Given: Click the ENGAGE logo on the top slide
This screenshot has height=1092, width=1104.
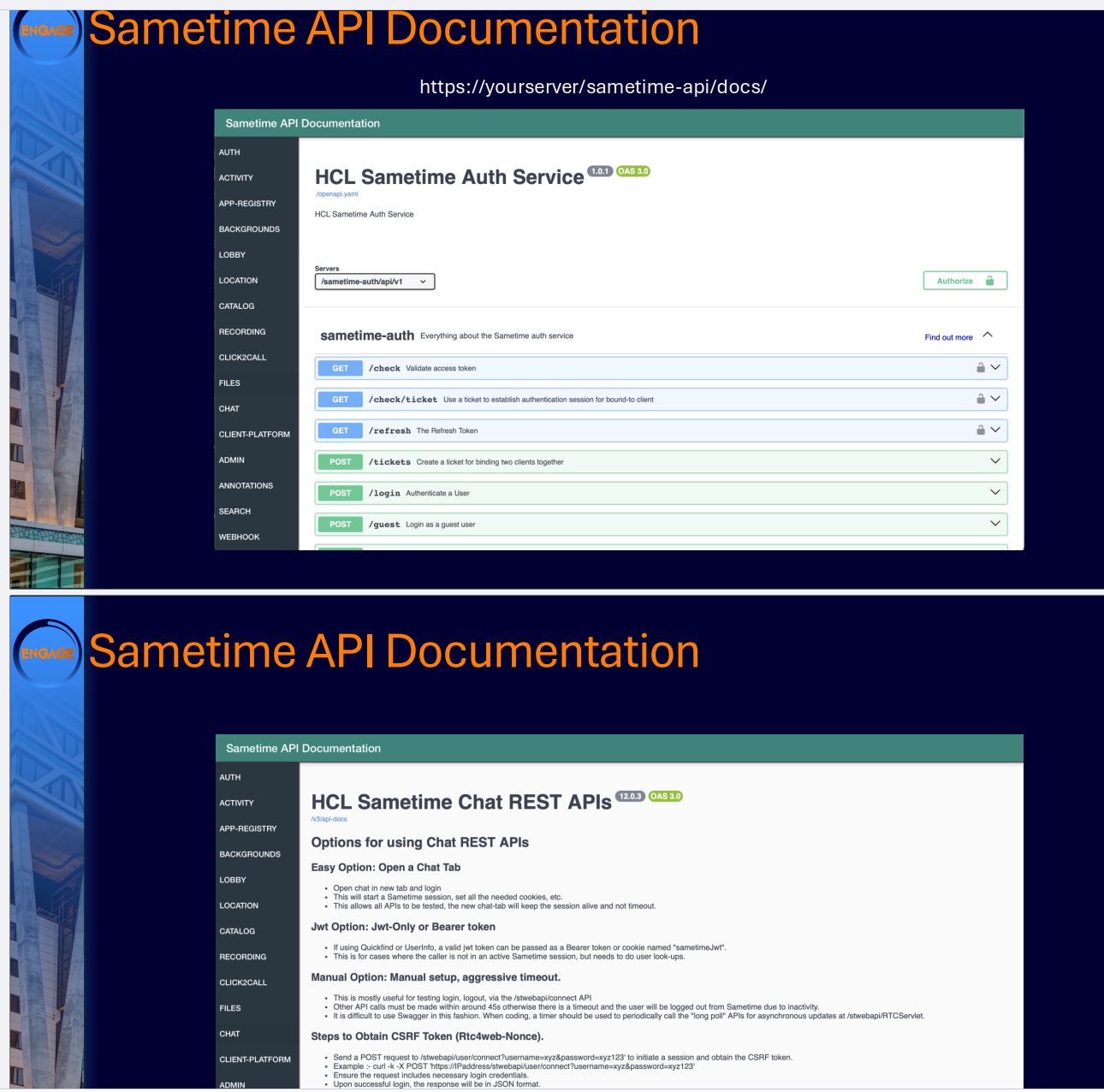Looking at the screenshot, I should pos(48,33).
